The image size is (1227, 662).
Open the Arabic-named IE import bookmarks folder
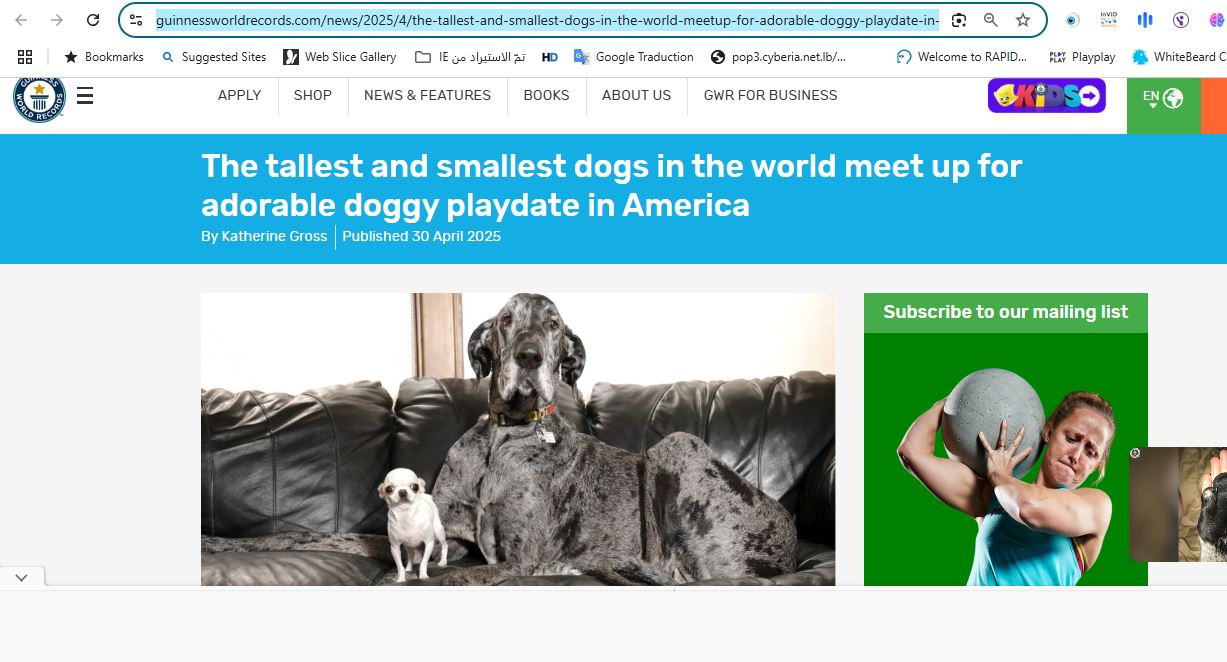click(x=470, y=57)
